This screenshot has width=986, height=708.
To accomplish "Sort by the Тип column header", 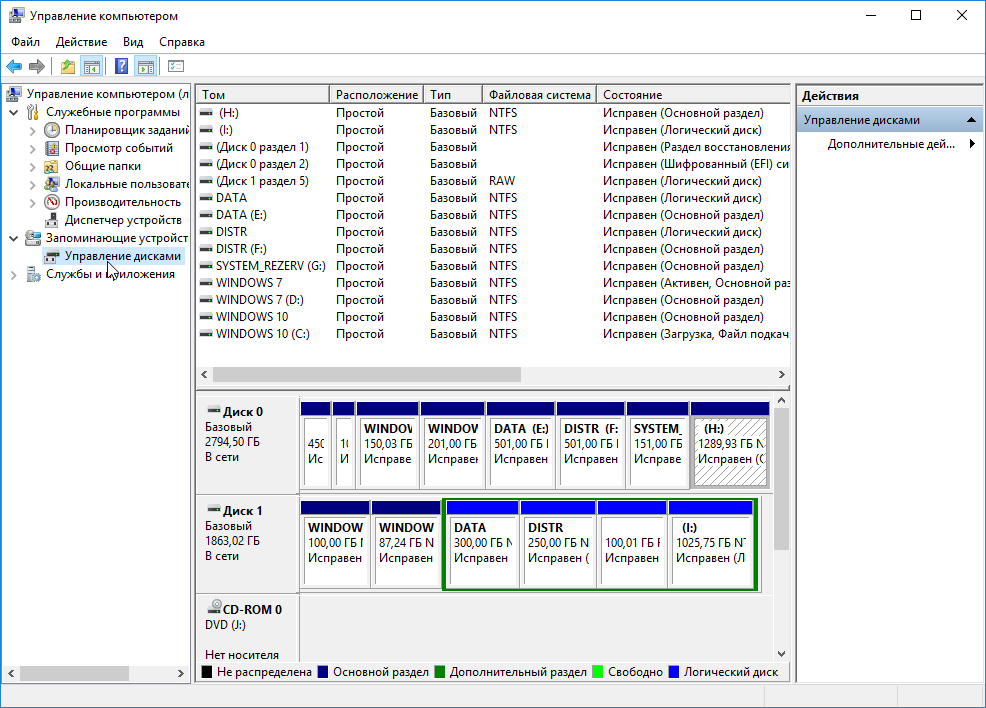I will [x=453, y=94].
